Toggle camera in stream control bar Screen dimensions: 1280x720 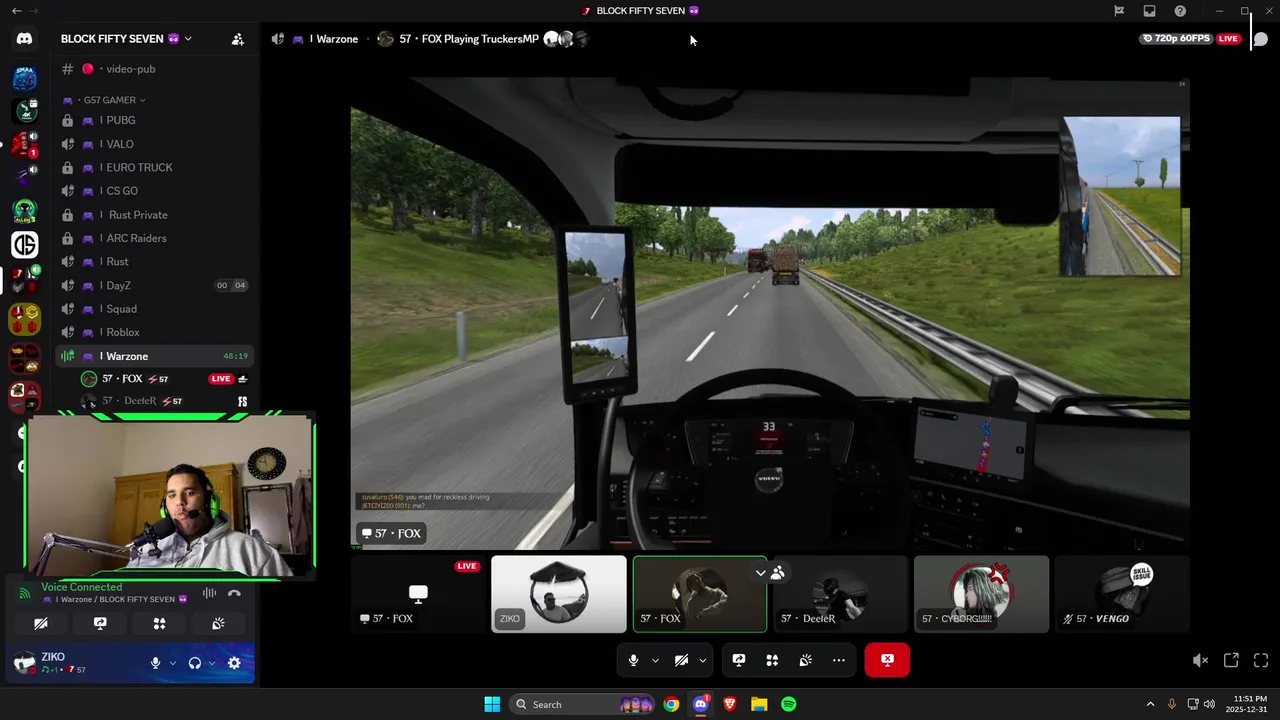(681, 660)
